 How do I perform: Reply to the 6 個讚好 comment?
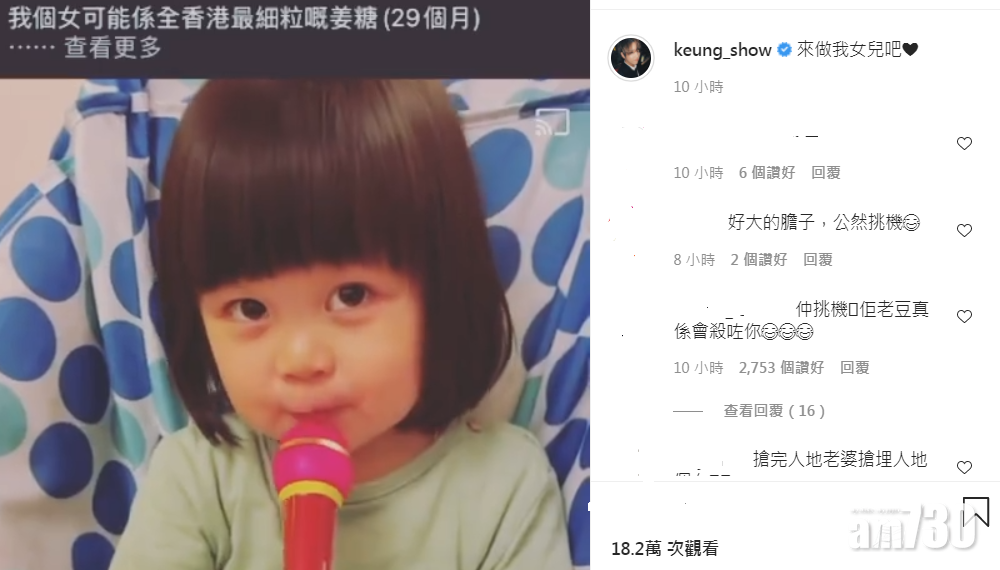tap(825, 173)
